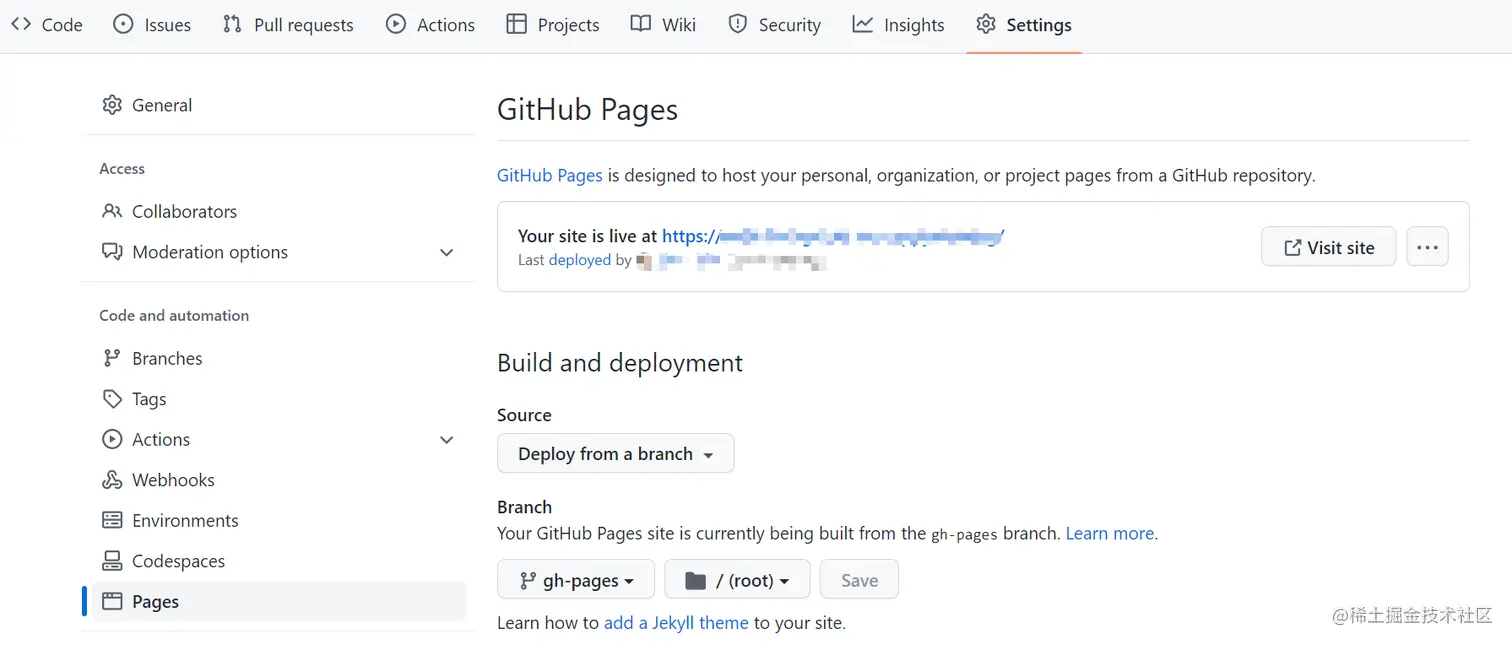Open Branches settings page

pyautogui.click(x=278, y=358)
